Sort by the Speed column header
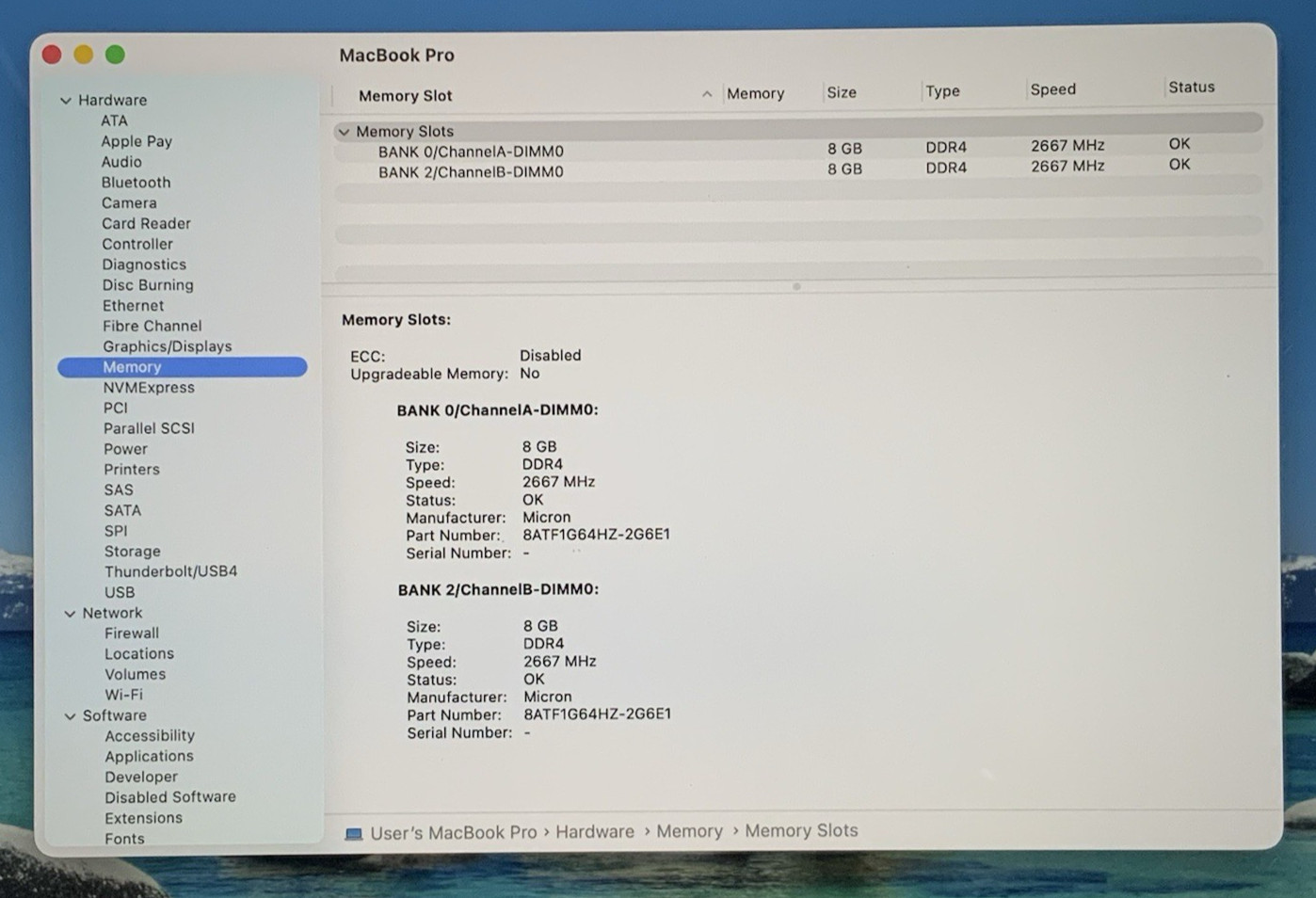This screenshot has width=1316, height=898. coord(1052,89)
